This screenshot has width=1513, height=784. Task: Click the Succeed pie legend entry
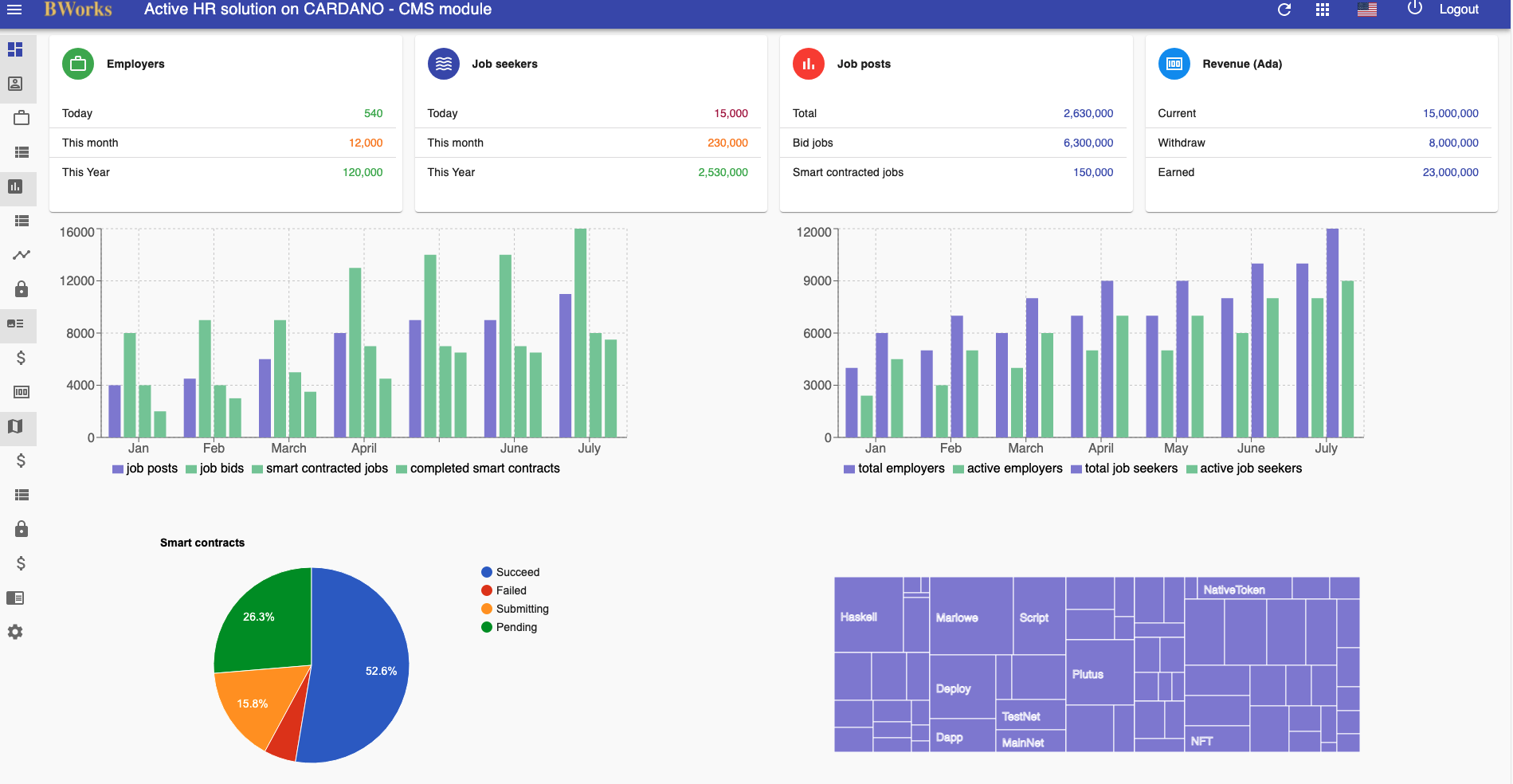[511, 572]
